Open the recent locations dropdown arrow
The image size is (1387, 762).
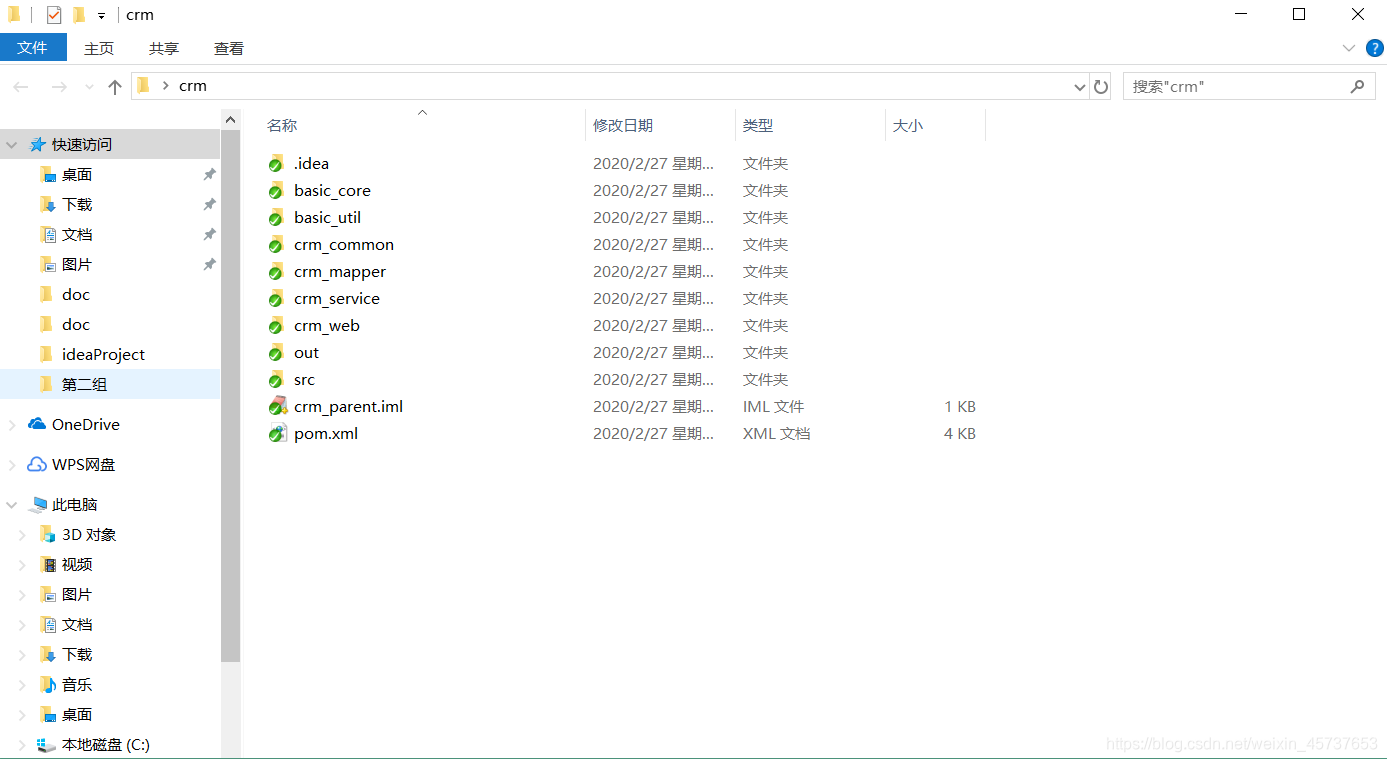coord(89,87)
